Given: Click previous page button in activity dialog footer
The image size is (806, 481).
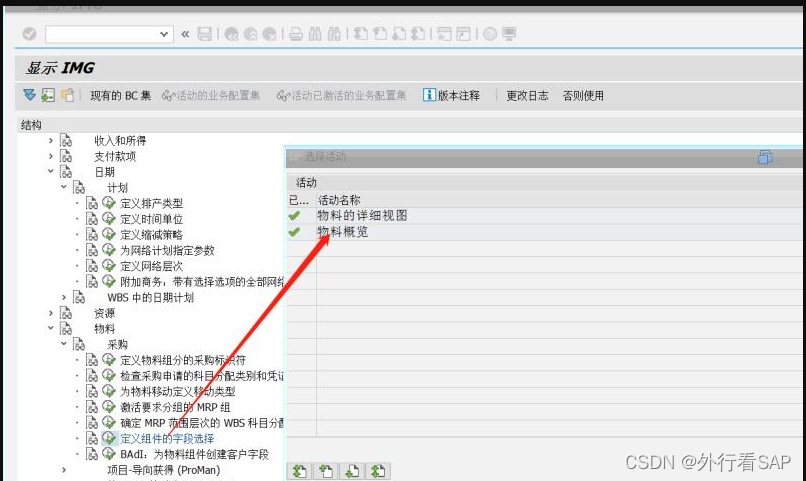Looking at the screenshot, I should 326,471.
